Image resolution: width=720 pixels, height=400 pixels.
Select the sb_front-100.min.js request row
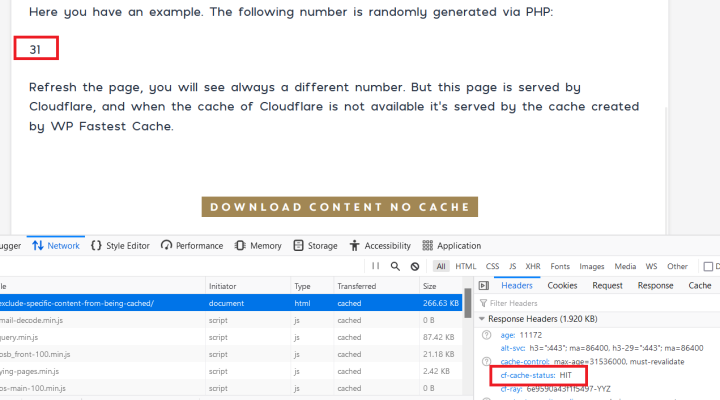point(231,354)
